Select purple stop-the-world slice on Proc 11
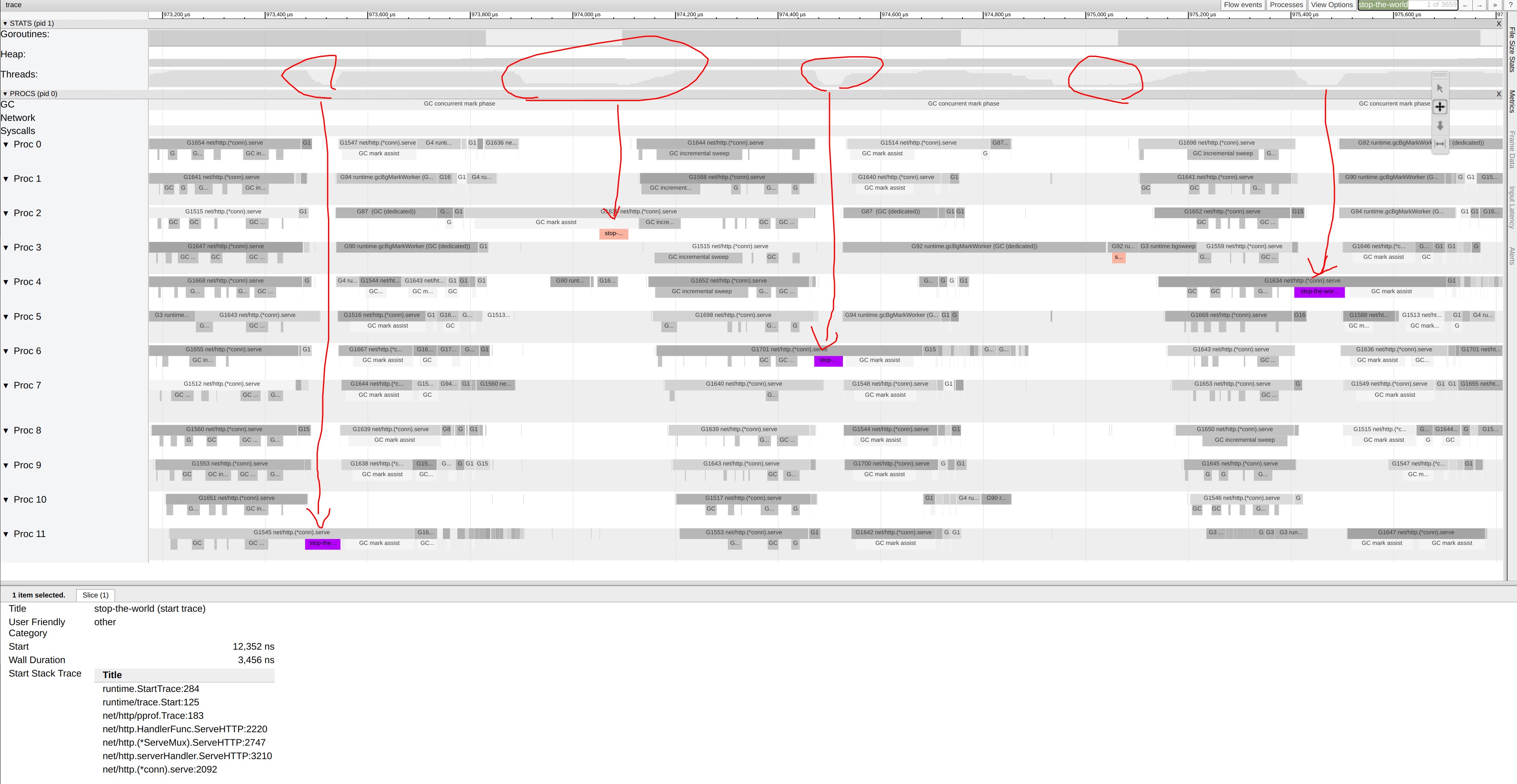The image size is (1517, 784). point(322,544)
